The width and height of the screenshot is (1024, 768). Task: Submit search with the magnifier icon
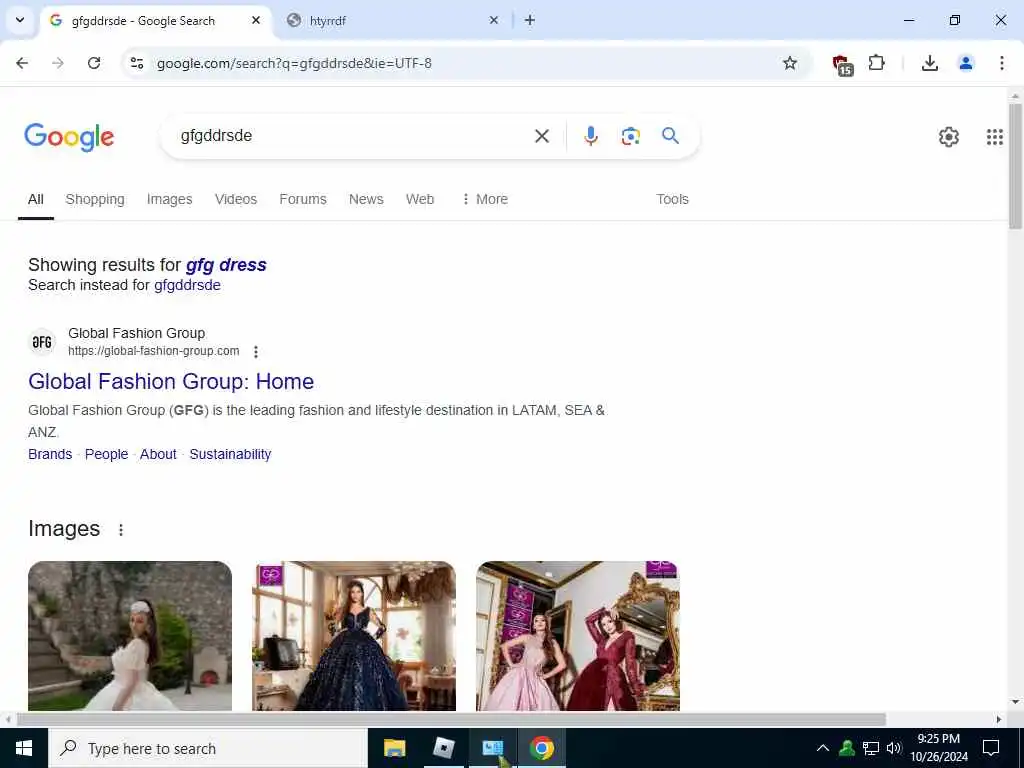pyautogui.click(x=671, y=136)
